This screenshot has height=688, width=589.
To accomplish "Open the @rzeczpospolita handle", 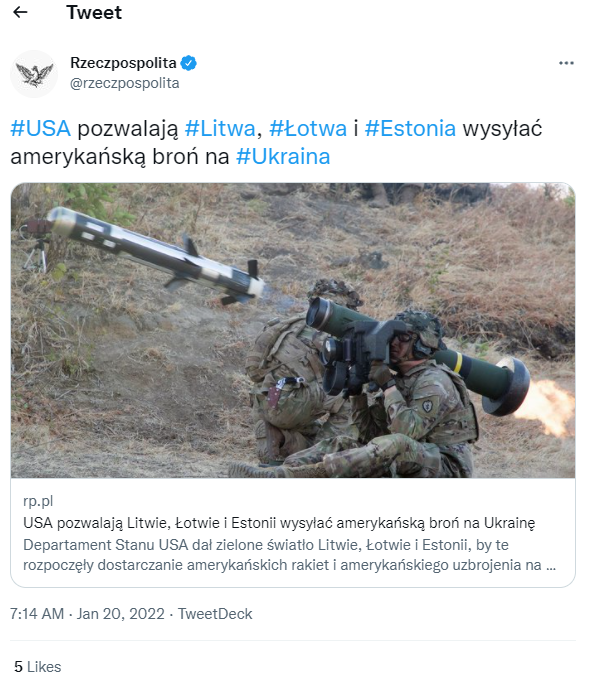I will pos(125,83).
